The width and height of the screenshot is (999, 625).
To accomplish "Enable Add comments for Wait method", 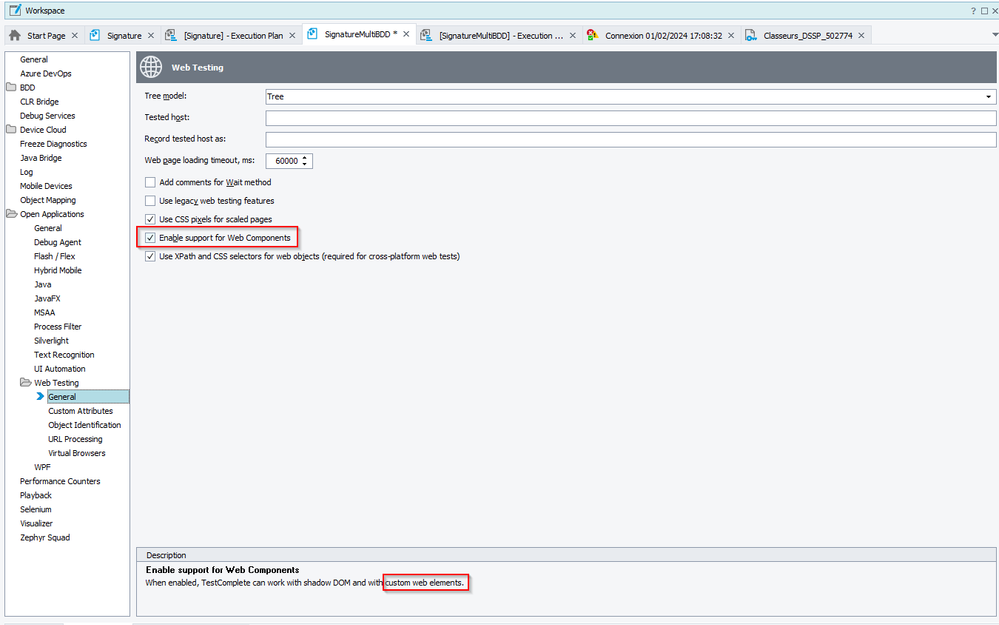I will point(150,182).
